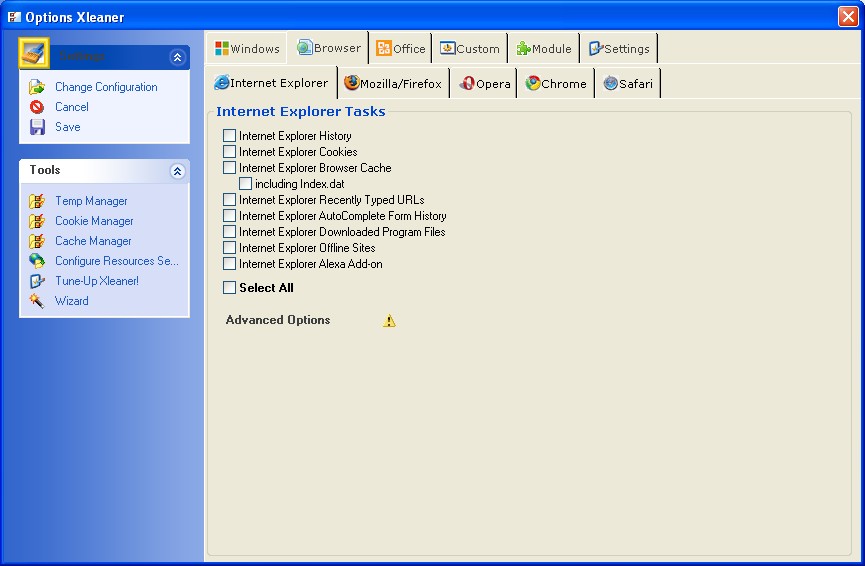Click the Safari compass icon
The height and width of the screenshot is (566, 865).
(610, 83)
